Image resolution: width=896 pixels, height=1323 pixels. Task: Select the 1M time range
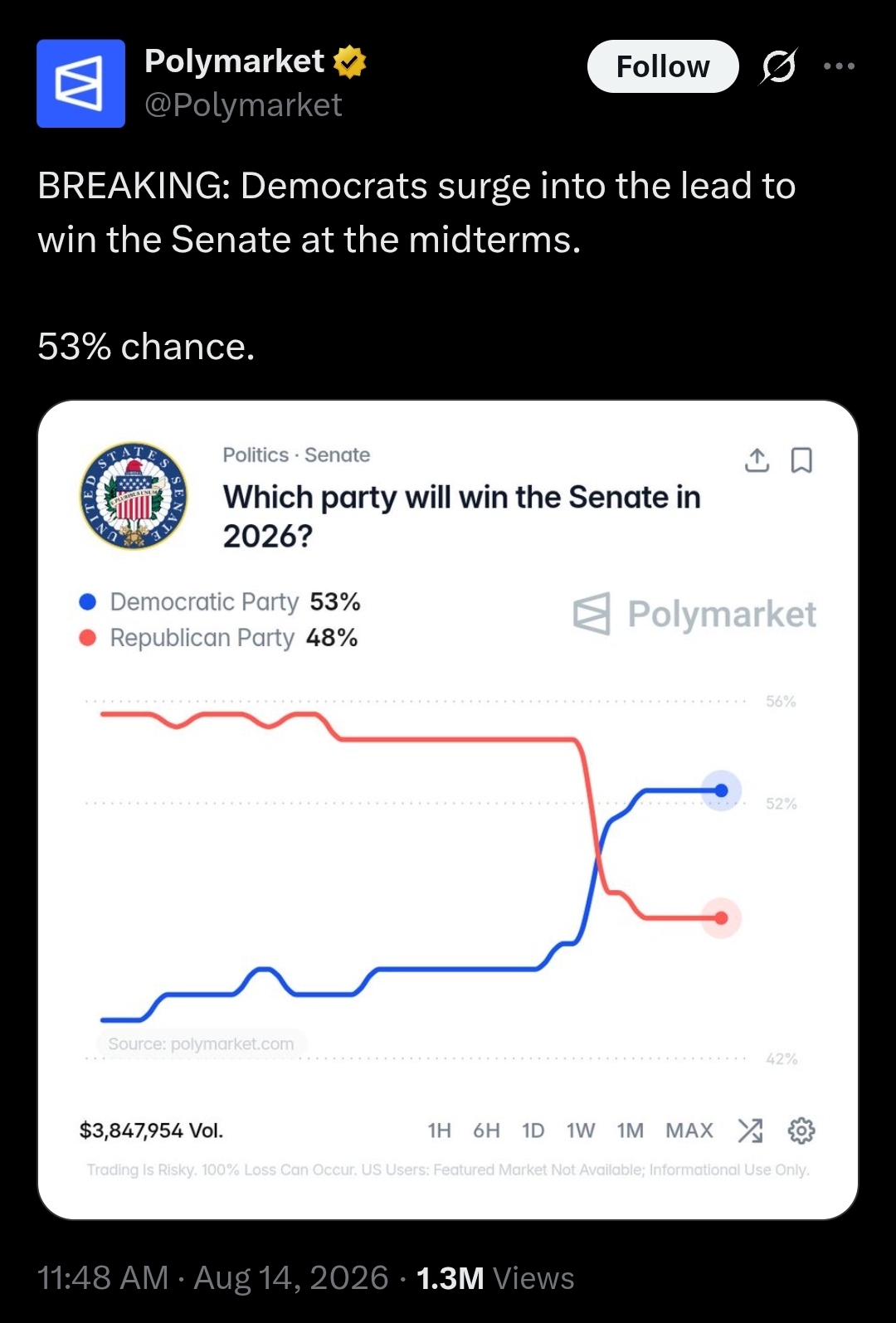[x=630, y=1131]
